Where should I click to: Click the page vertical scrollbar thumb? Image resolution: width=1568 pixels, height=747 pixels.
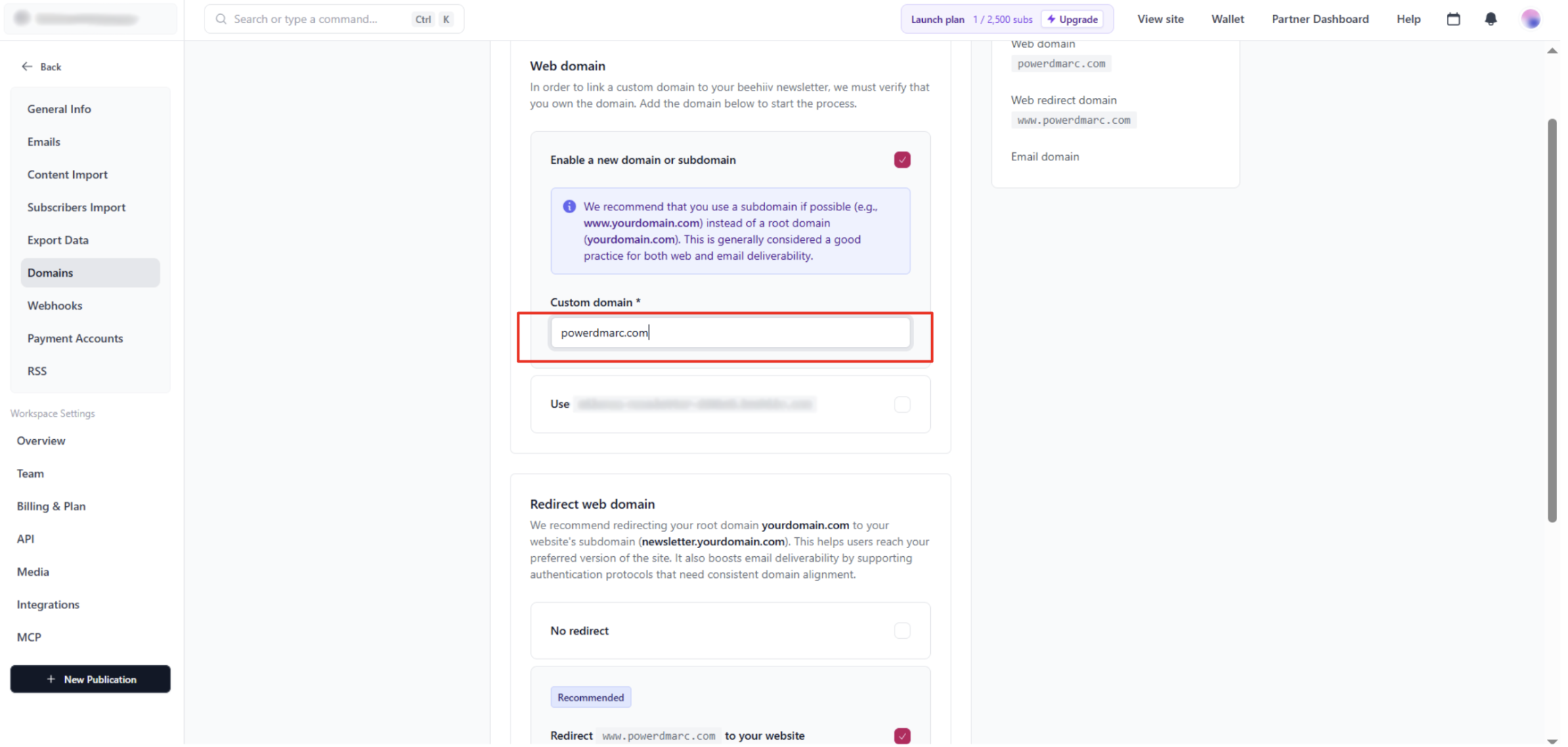[1552, 321]
